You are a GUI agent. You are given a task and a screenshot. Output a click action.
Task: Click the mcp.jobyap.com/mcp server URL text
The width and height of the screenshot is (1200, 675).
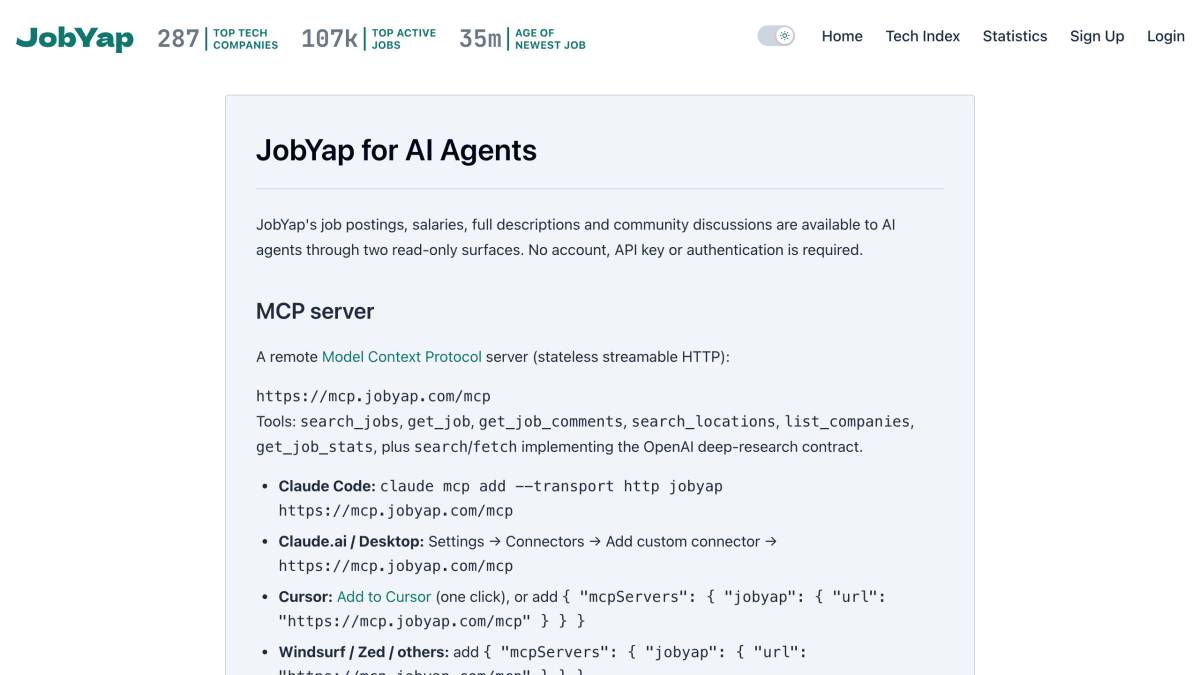(373, 396)
